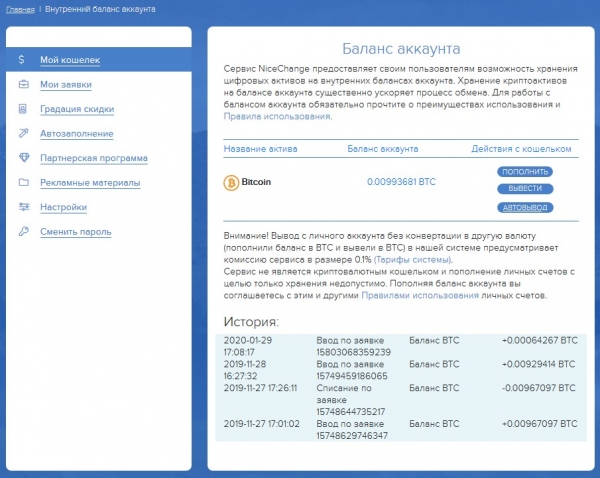Open the Тарифы системы link
600x478 pixels.
[413, 259]
